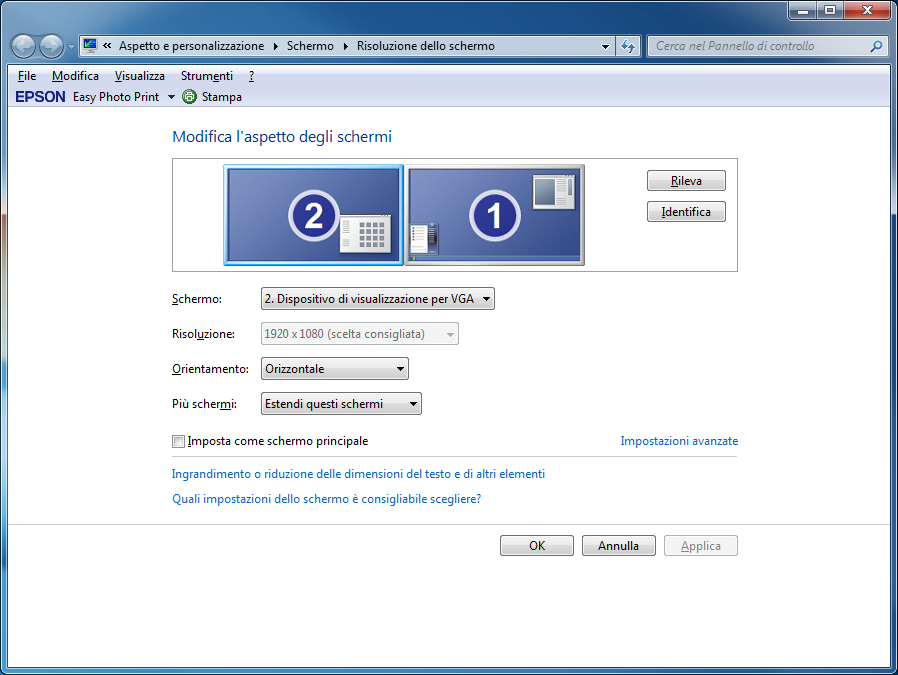The image size is (898, 675).
Task: Select monitor 1 in the display preview
Action: click(494, 216)
